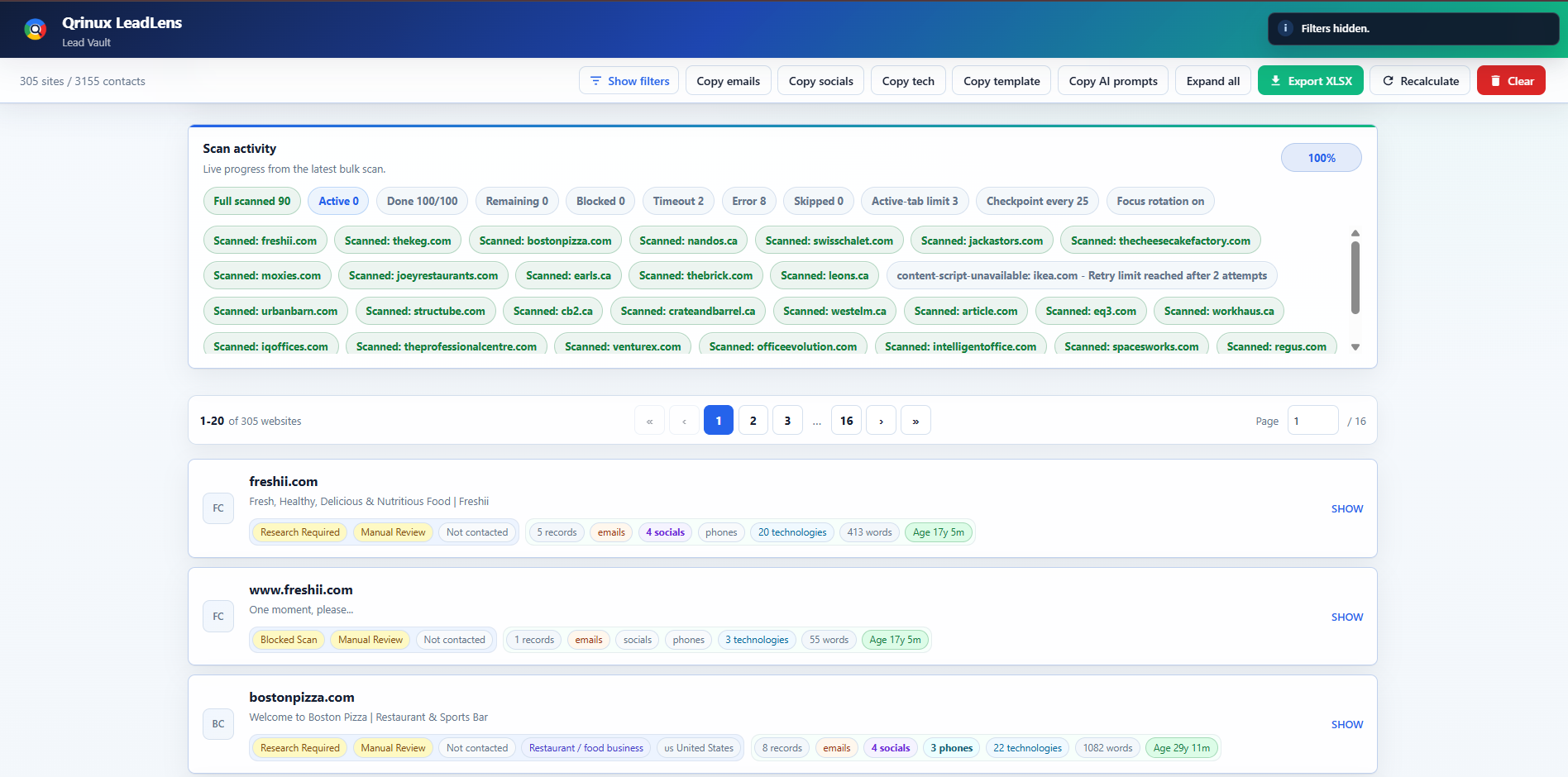Go to pagination page 3
This screenshot has width=1568, height=777.
pos(787,421)
